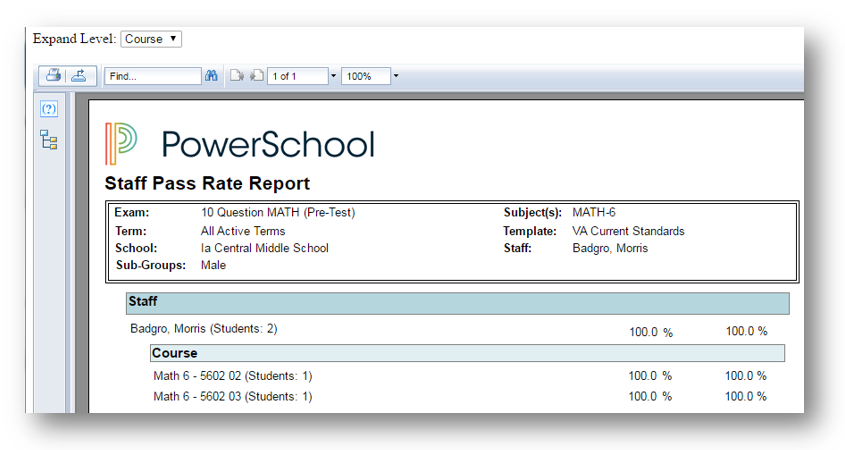Click the MATH-6 subject value
Viewport: 845px width, 450px height.
[594, 212]
